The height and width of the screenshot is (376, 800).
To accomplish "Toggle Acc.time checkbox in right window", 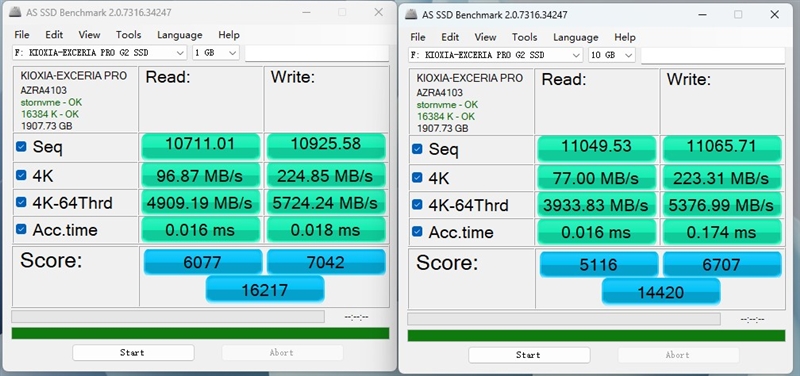I will tap(417, 232).
